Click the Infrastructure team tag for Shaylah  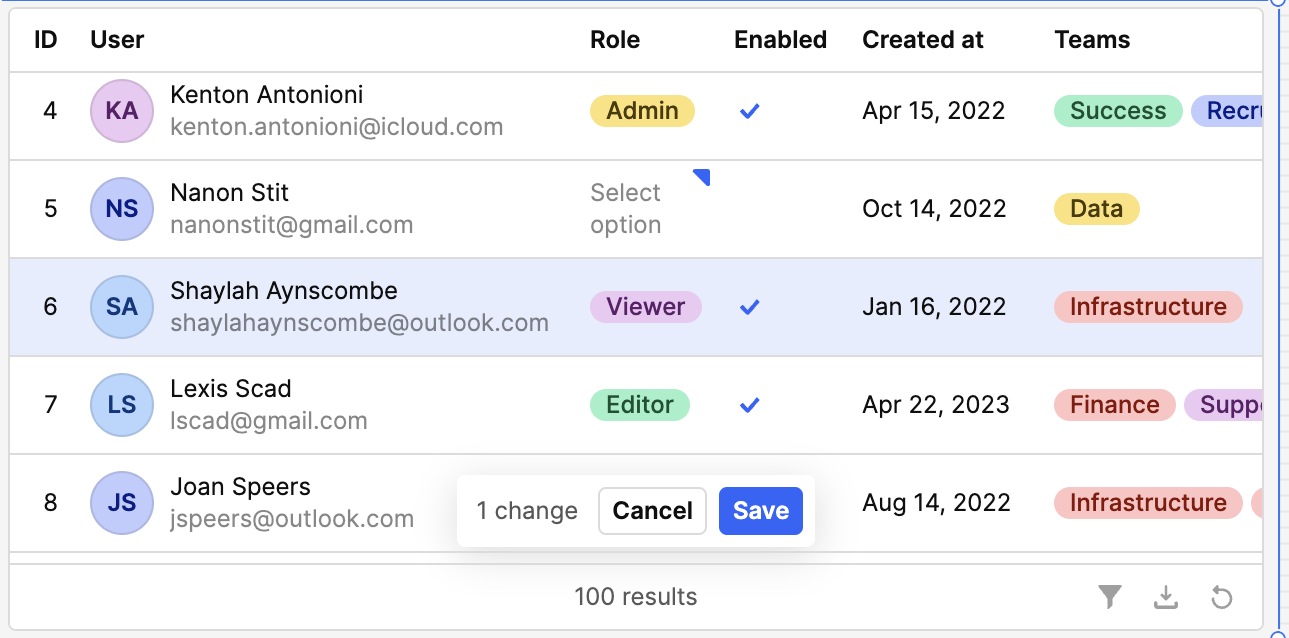pos(1148,307)
